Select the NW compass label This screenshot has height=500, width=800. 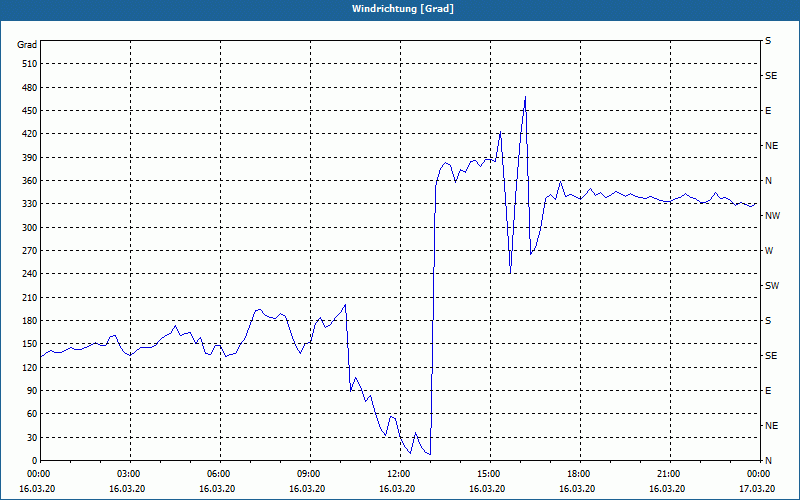772,216
